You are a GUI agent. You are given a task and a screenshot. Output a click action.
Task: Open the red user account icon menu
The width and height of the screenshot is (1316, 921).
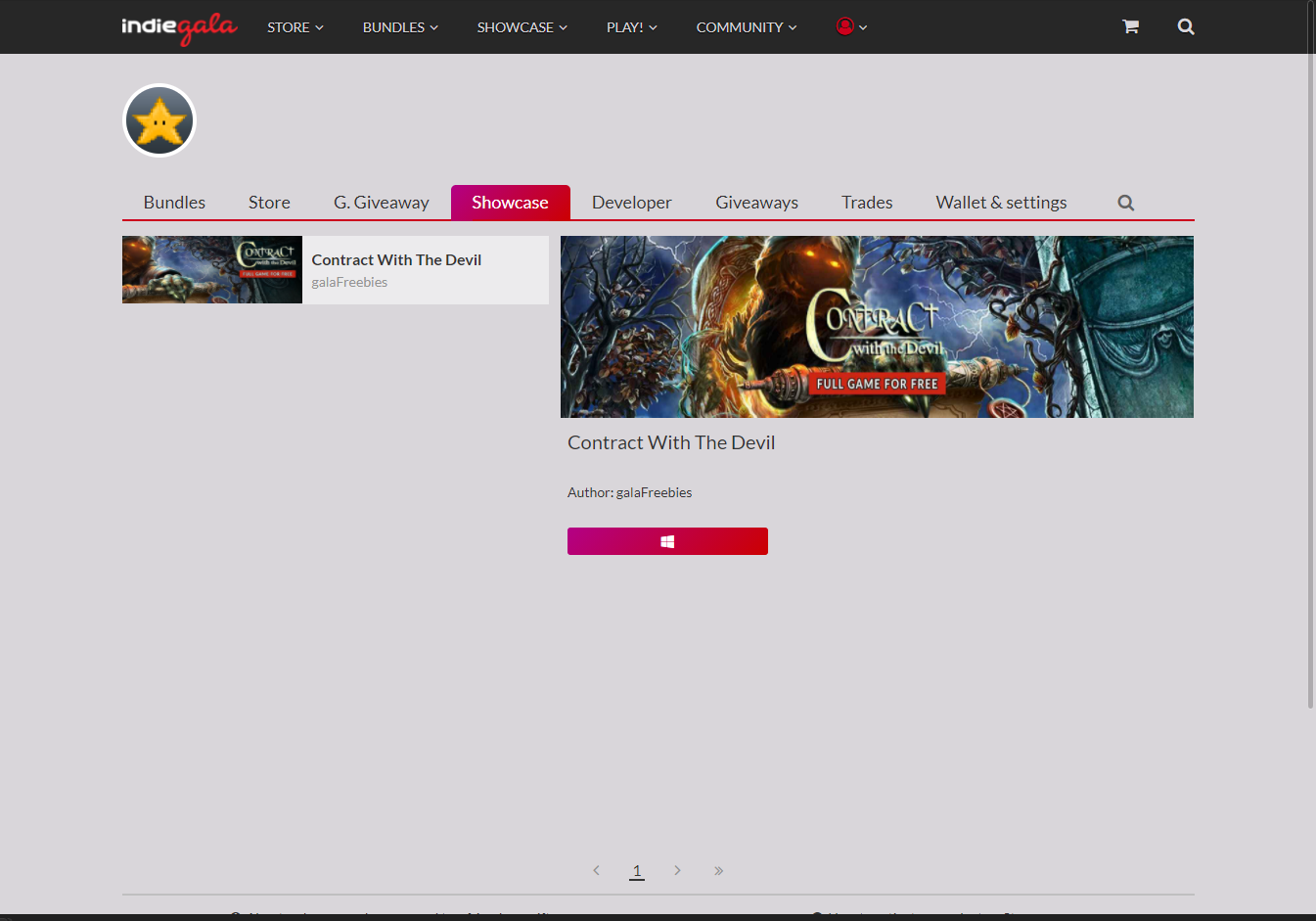click(851, 26)
